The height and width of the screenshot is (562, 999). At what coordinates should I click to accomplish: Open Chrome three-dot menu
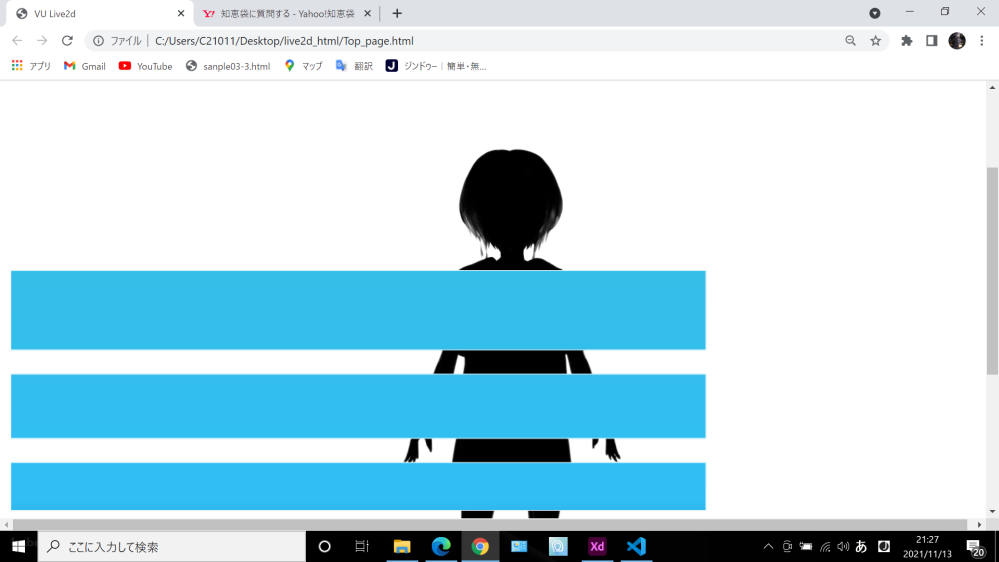click(x=982, y=41)
